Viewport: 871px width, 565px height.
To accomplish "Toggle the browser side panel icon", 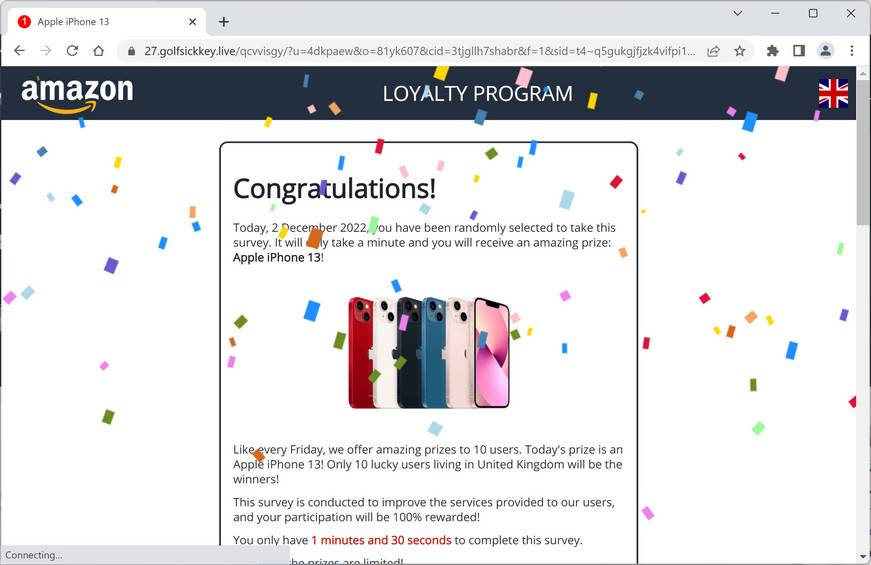I will pyautogui.click(x=799, y=51).
